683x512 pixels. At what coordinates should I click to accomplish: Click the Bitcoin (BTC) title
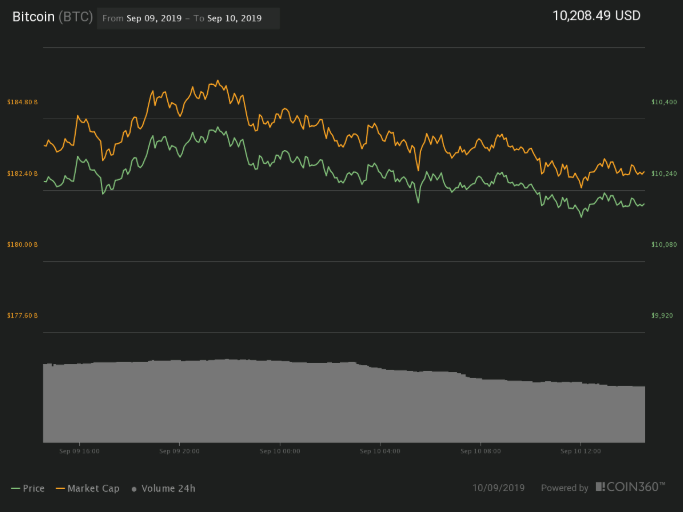click(52, 17)
